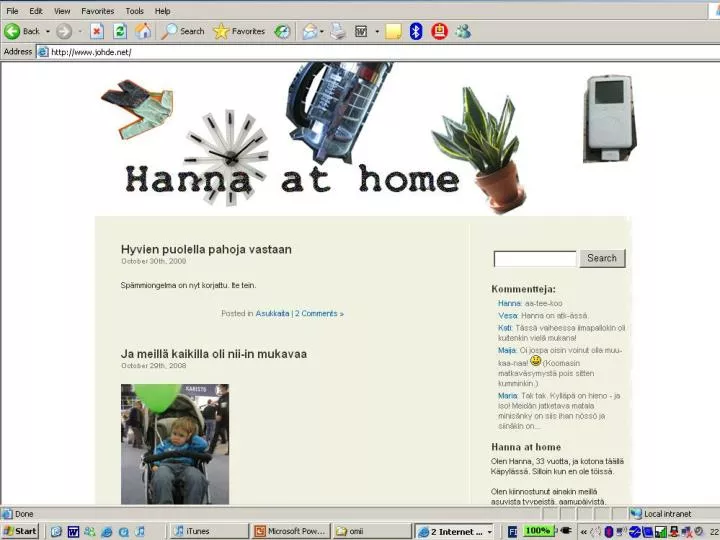Launch Messenger from the quick launch bar
This screenshot has width=720, height=540.
[x=90, y=532]
